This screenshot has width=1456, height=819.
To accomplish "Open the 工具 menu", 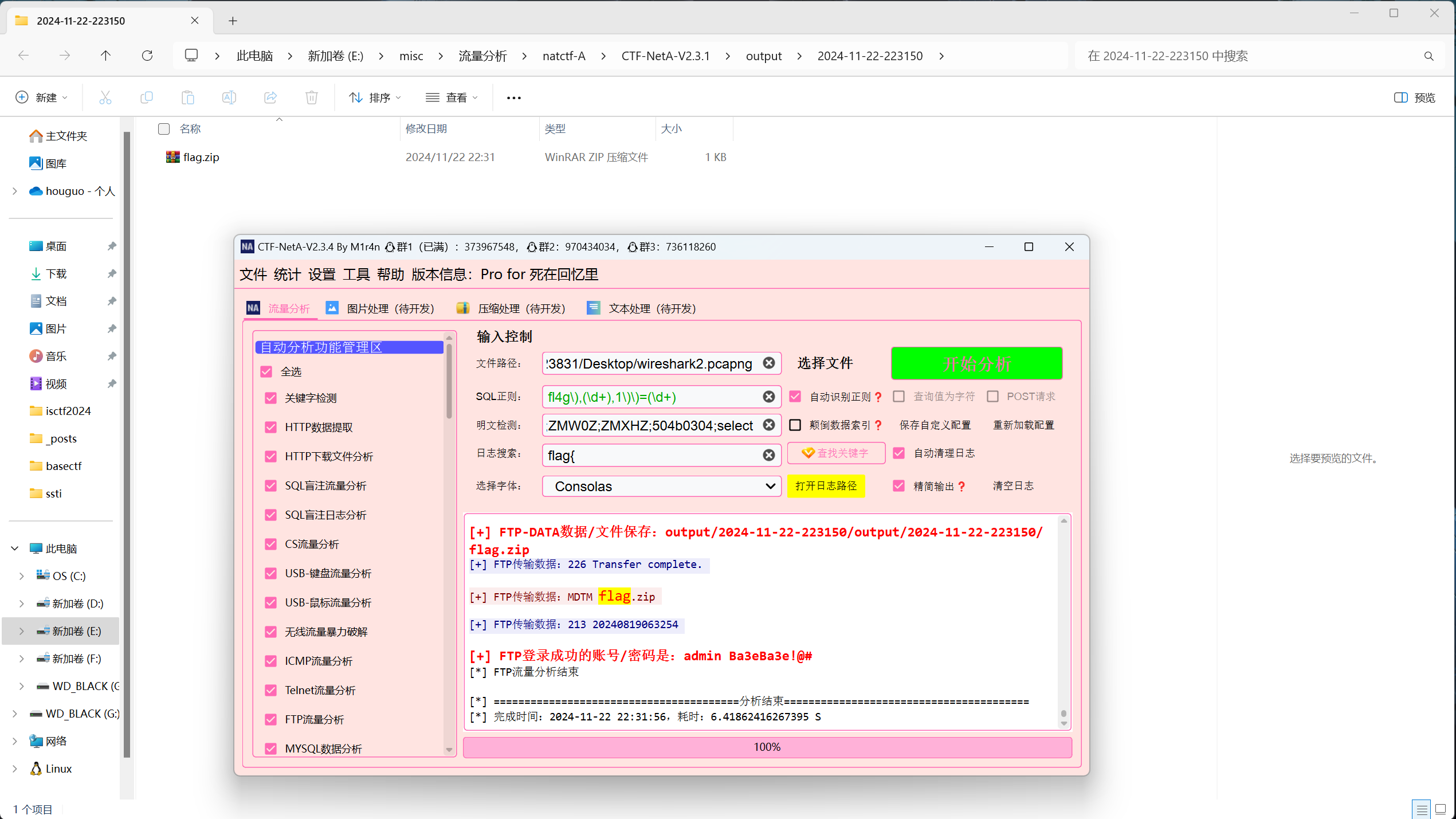I will tap(356, 275).
